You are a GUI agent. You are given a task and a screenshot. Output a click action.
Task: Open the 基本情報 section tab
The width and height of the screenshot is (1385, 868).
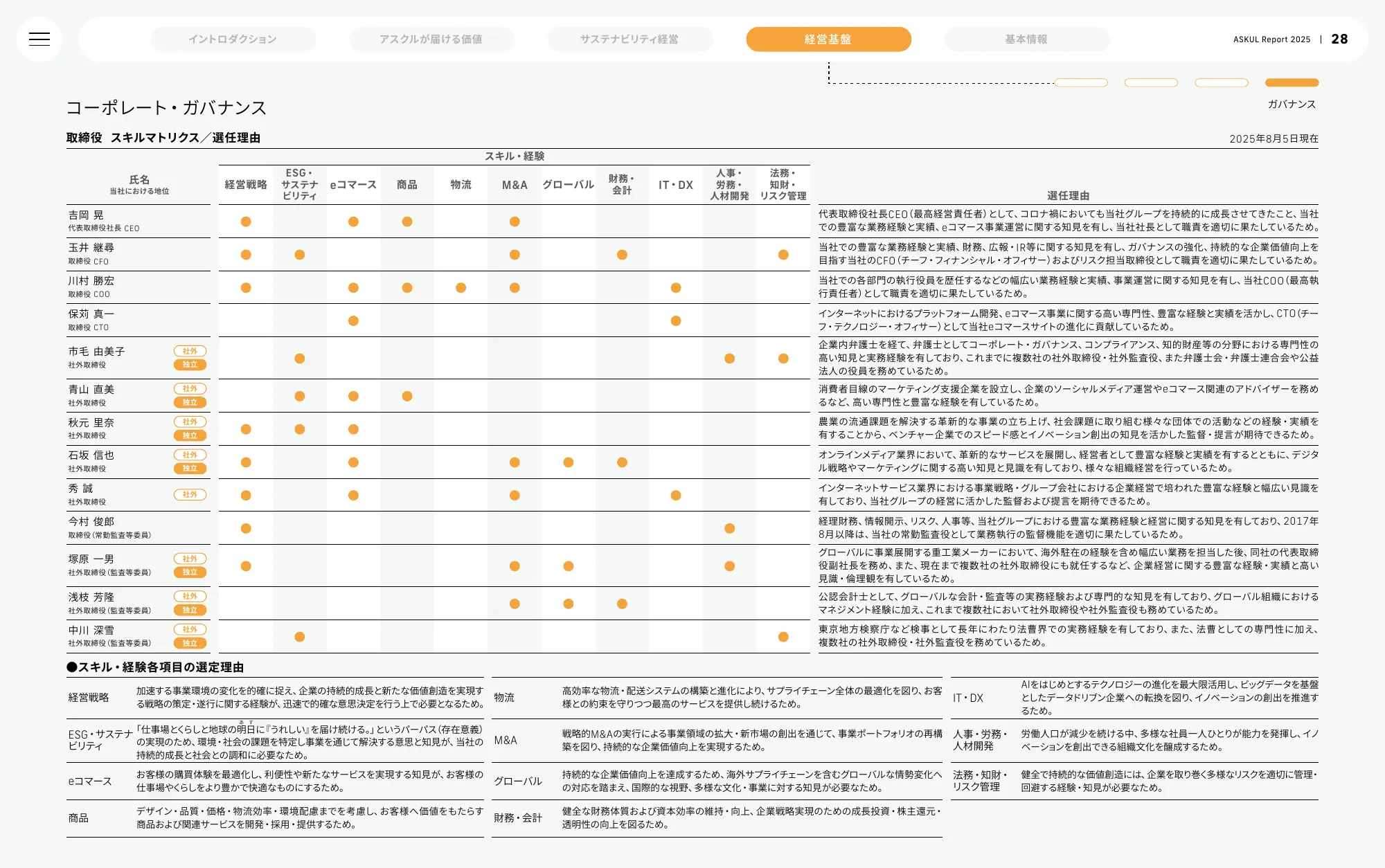pos(1026,39)
